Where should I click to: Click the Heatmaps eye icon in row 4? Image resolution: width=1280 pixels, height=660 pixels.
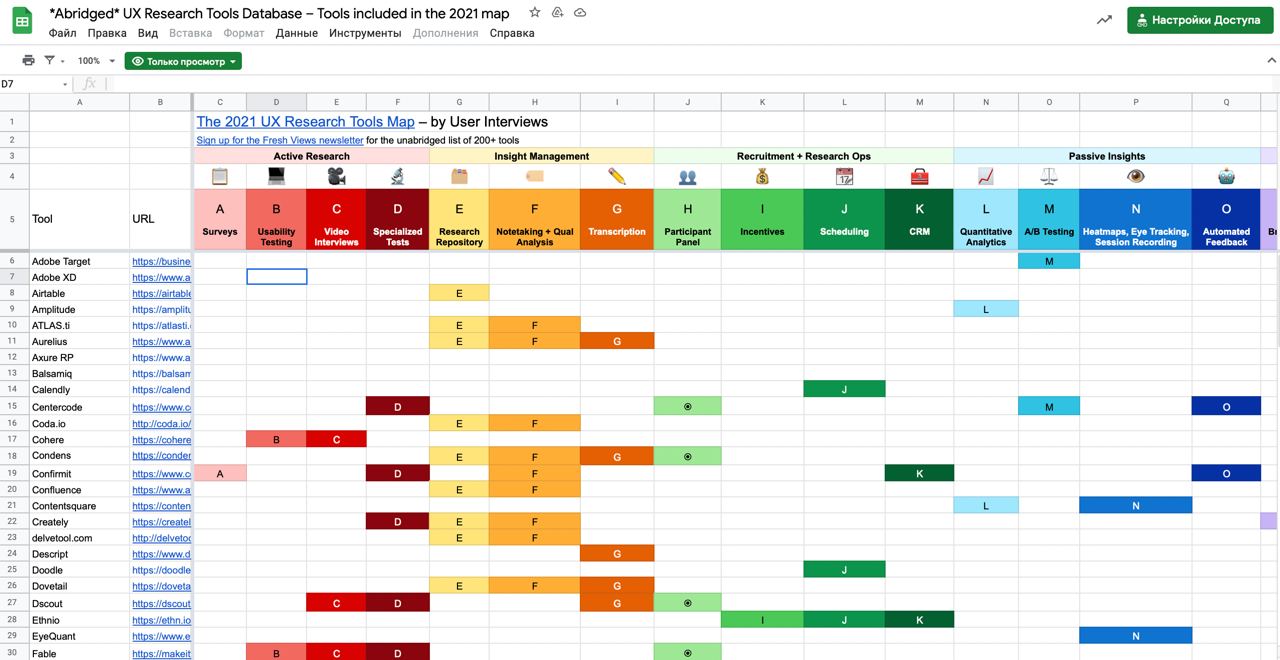click(x=1135, y=176)
